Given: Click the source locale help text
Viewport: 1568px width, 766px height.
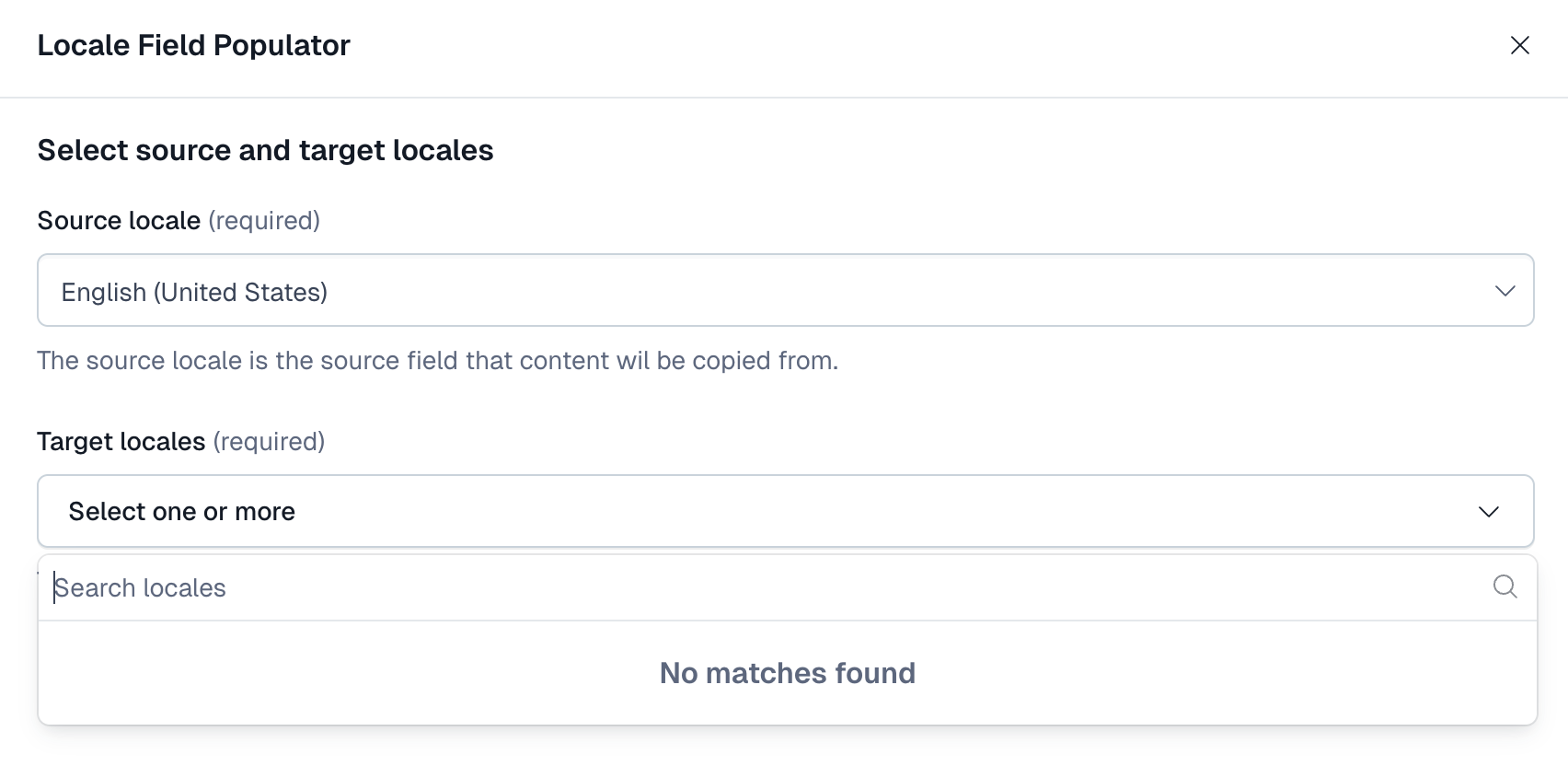Looking at the screenshot, I should [437, 361].
